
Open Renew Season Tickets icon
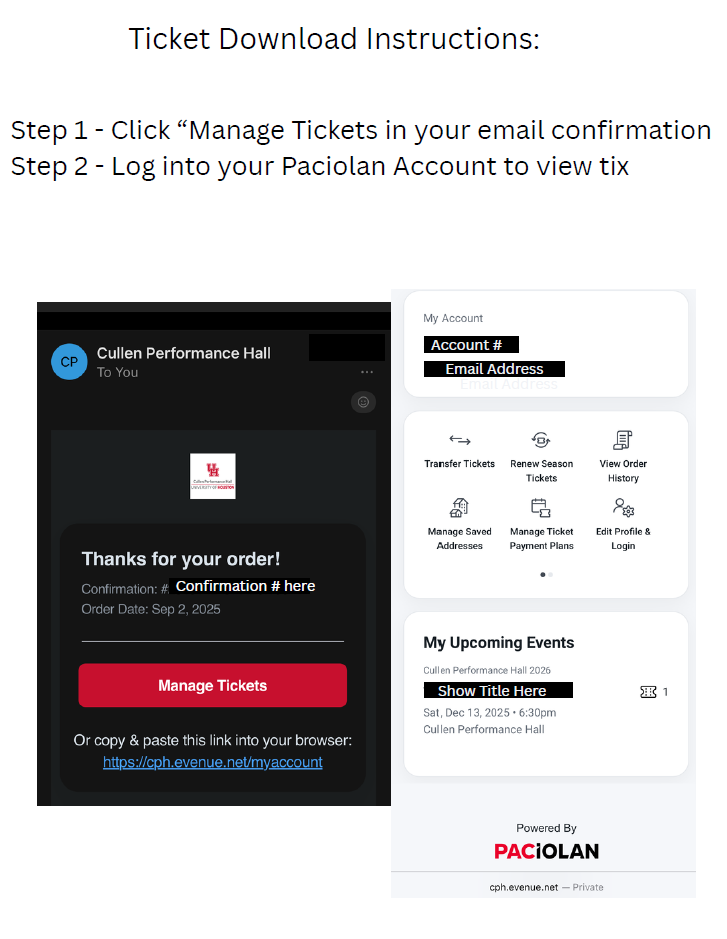point(541,440)
